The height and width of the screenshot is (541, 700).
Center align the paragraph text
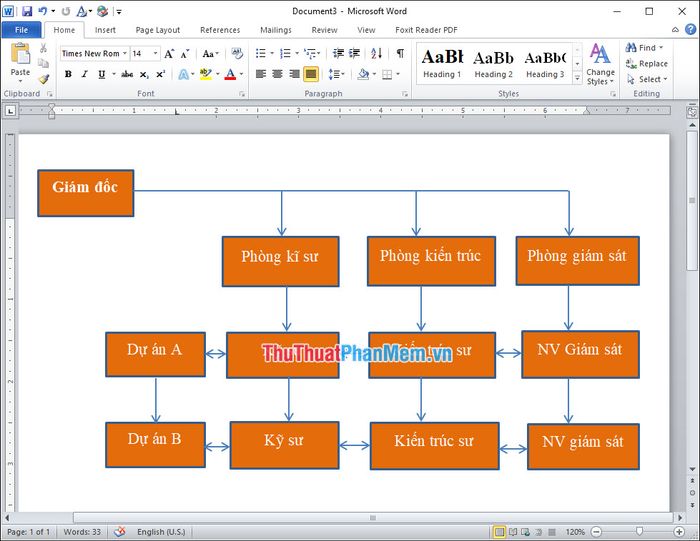pyautogui.click(x=277, y=74)
